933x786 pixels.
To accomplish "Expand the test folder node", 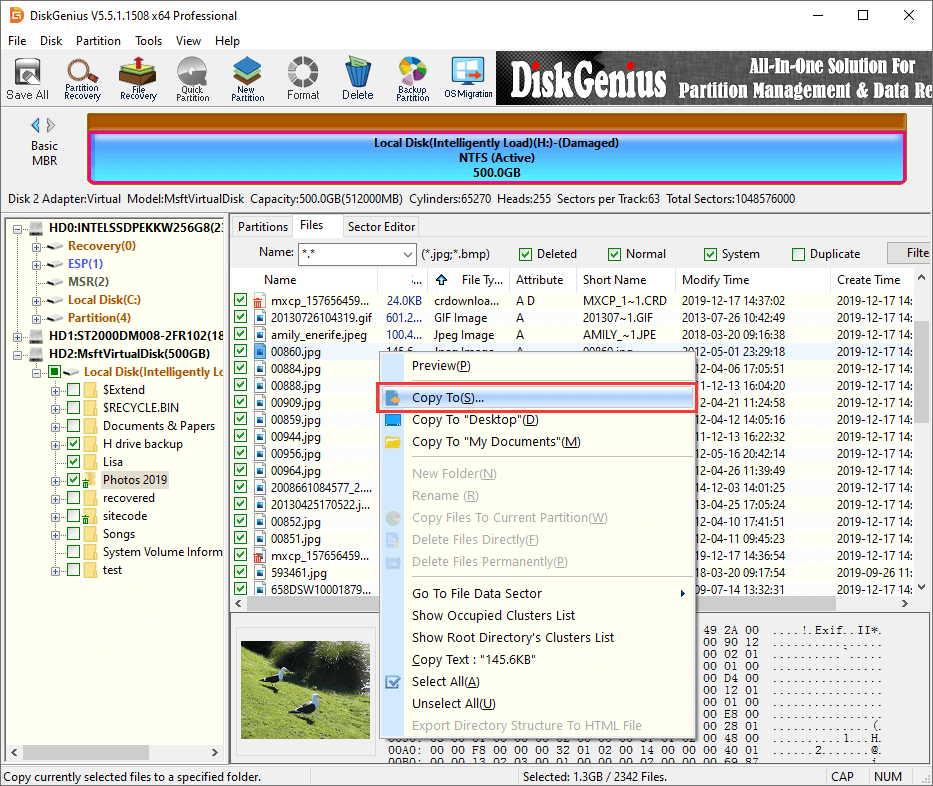I will pos(55,571).
